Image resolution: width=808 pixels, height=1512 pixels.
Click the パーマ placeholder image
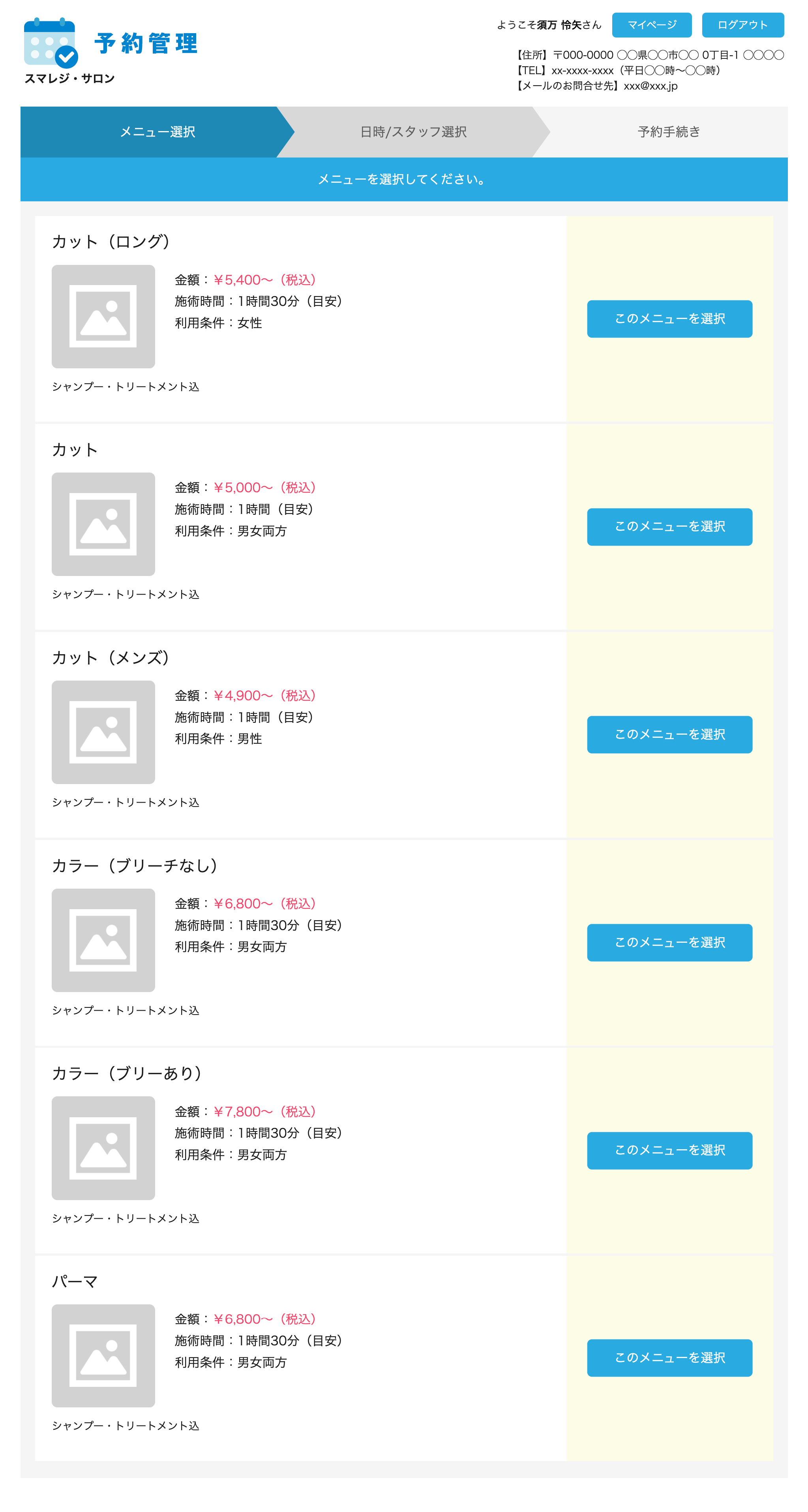click(103, 1355)
